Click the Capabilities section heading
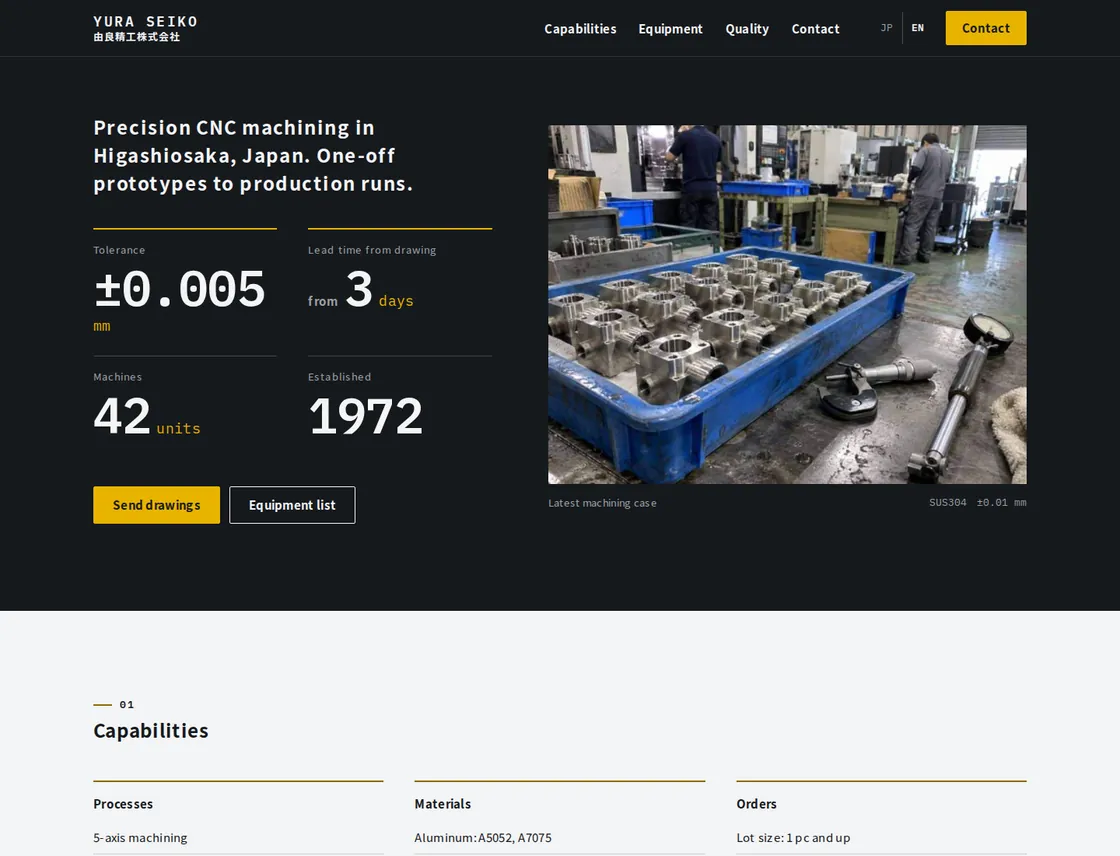 151,730
